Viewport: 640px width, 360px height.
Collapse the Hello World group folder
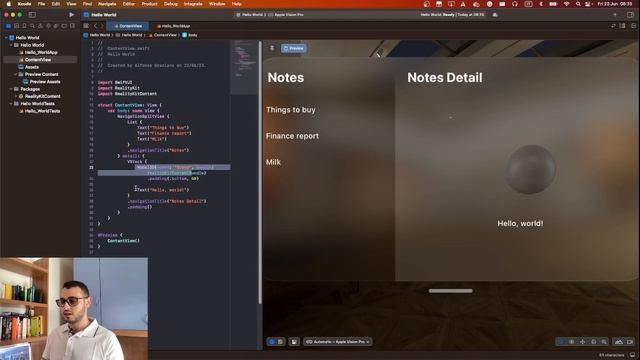pyautogui.click(x=11, y=45)
